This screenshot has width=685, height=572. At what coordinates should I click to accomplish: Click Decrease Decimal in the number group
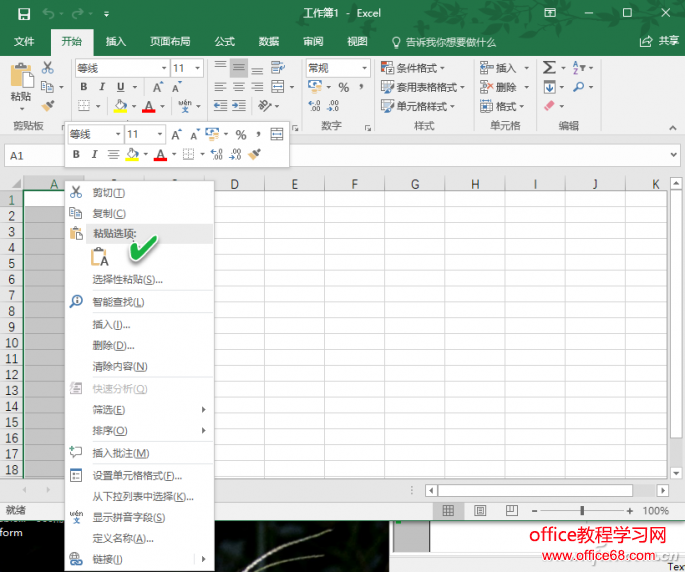coord(333,106)
